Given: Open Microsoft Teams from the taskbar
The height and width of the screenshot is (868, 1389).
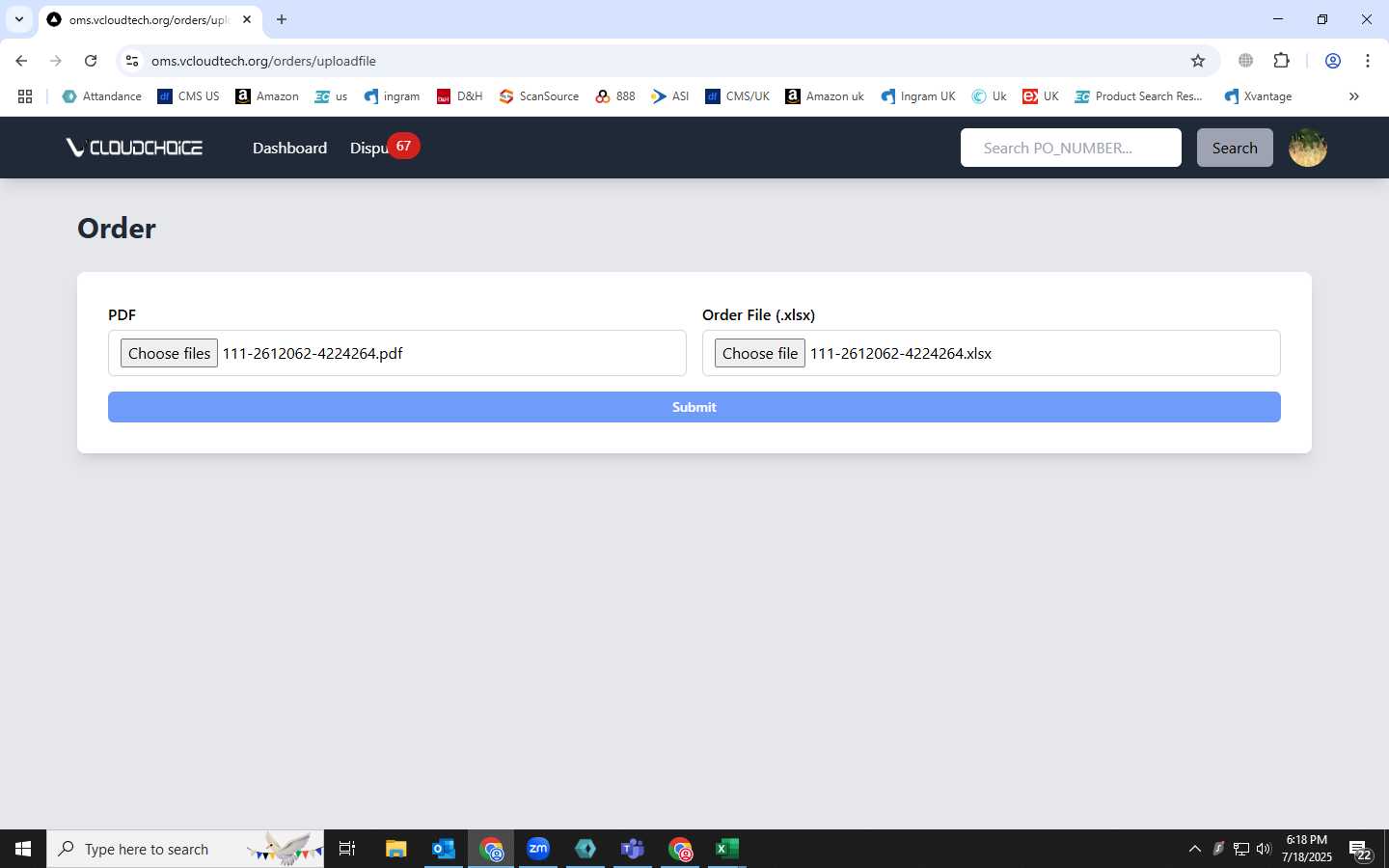Looking at the screenshot, I should point(632,849).
